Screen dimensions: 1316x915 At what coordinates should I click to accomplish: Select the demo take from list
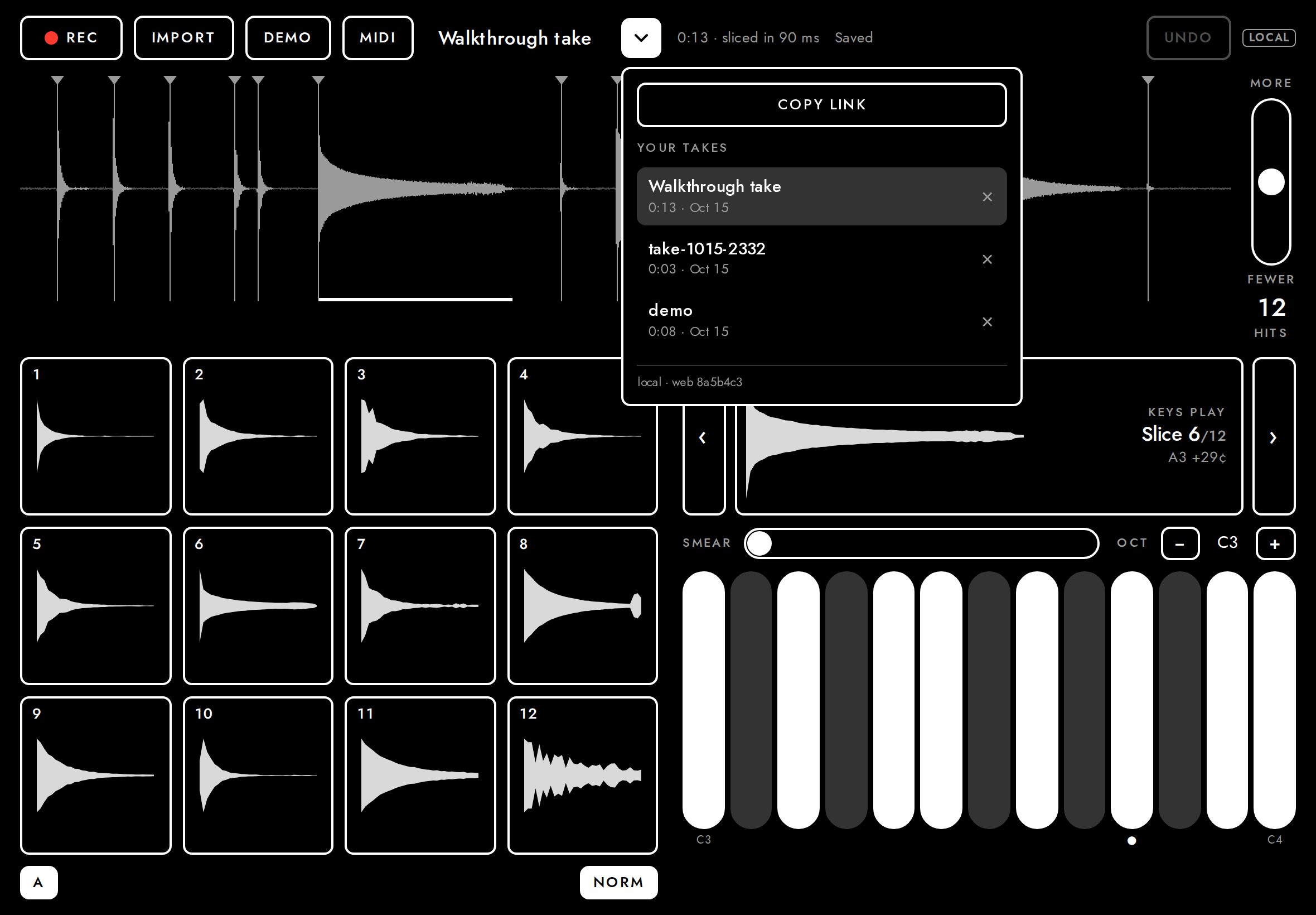tap(821, 321)
